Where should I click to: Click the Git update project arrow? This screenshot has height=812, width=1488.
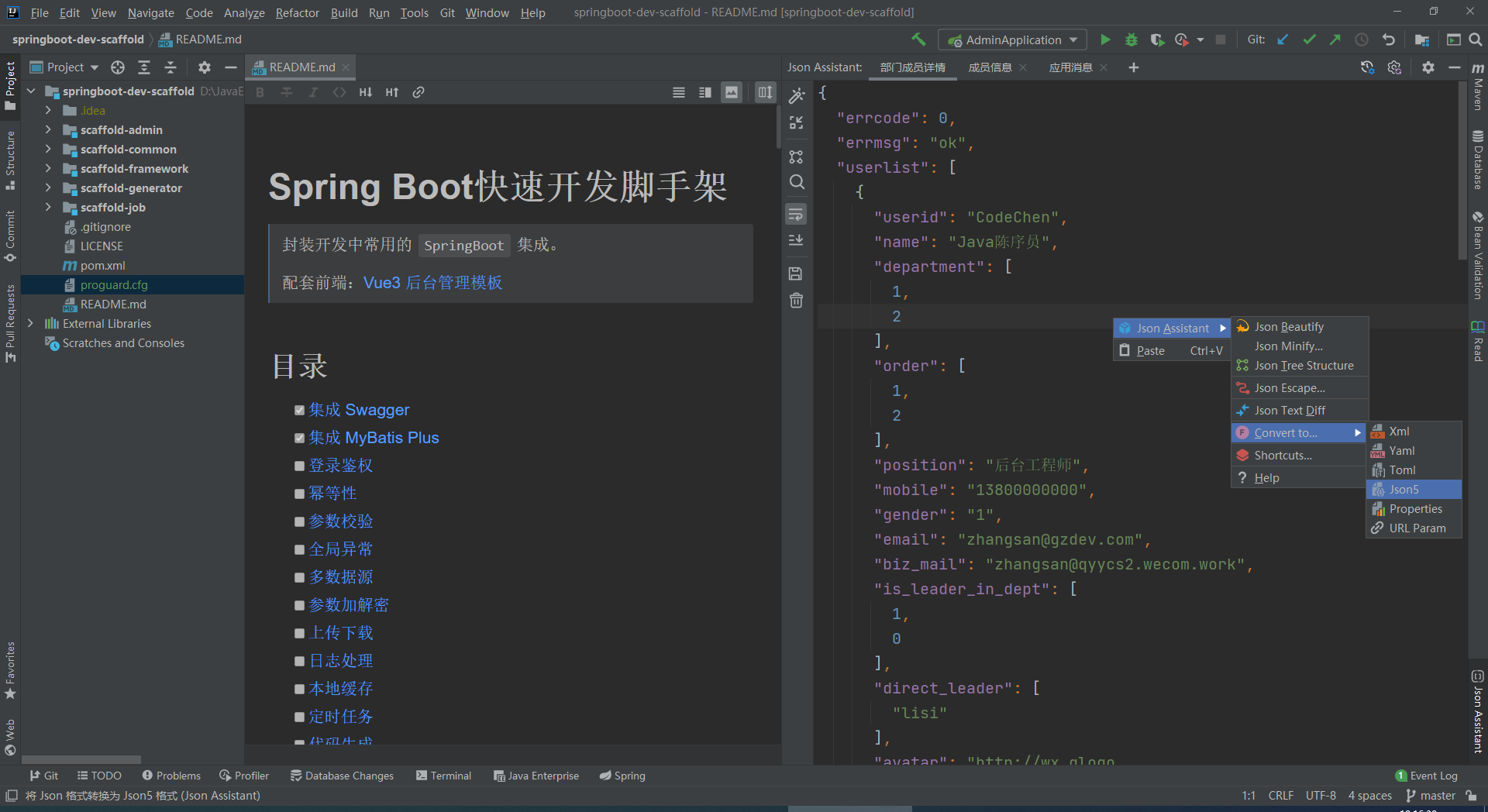pyautogui.click(x=1283, y=40)
